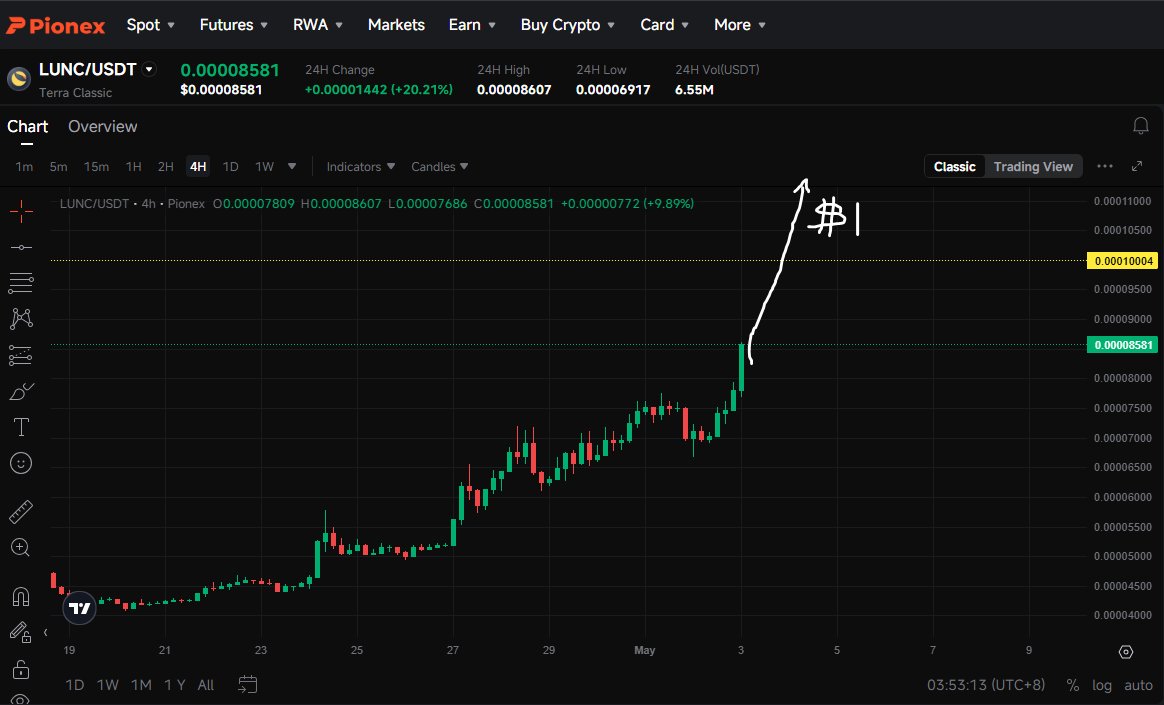Set bottom date range to All
1164x705 pixels.
206,684
